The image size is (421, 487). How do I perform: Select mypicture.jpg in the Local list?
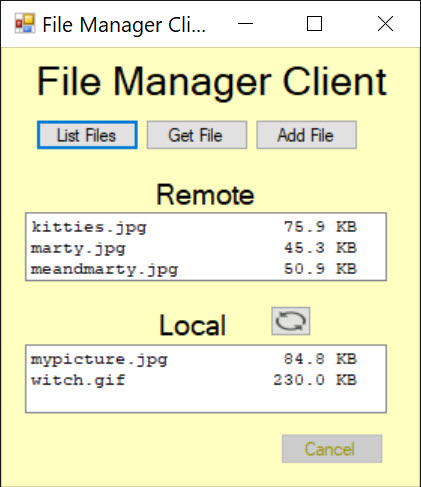click(x=206, y=359)
